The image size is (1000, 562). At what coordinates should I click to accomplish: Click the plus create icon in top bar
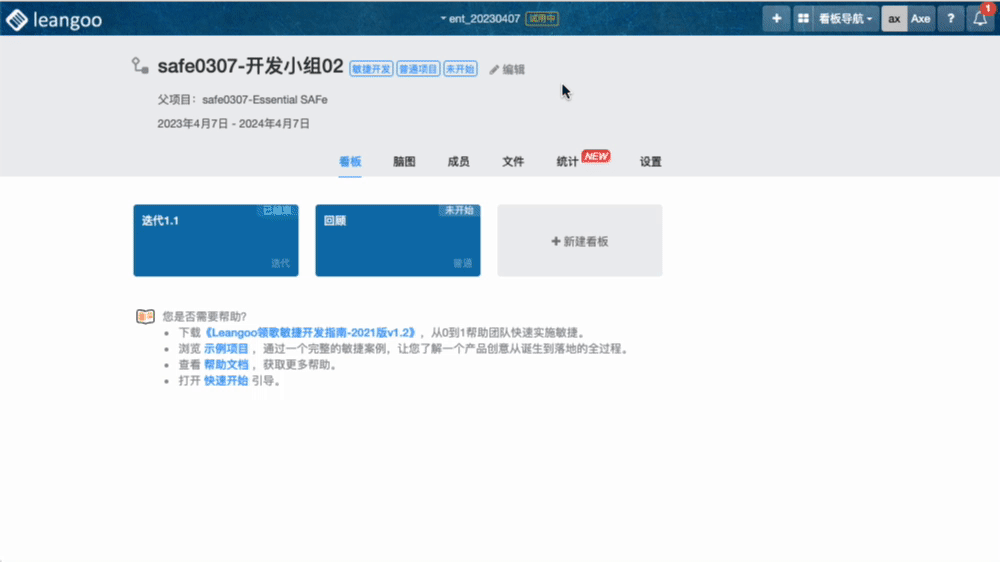(776, 19)
